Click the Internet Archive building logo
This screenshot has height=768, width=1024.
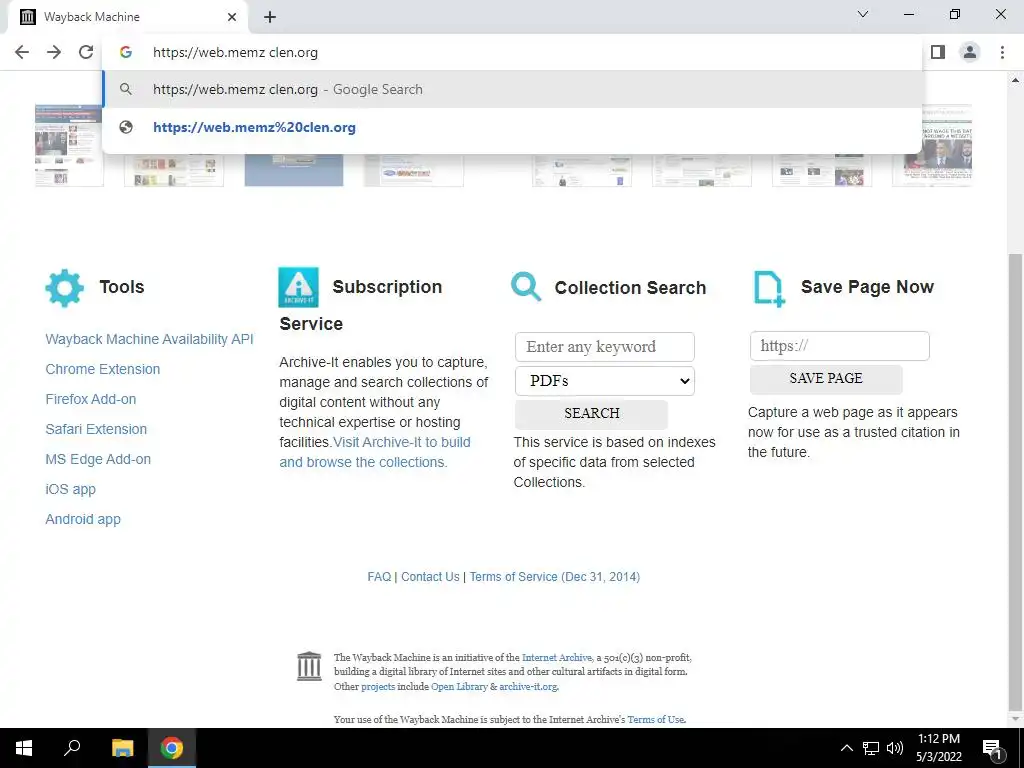[x=309, y=666]
